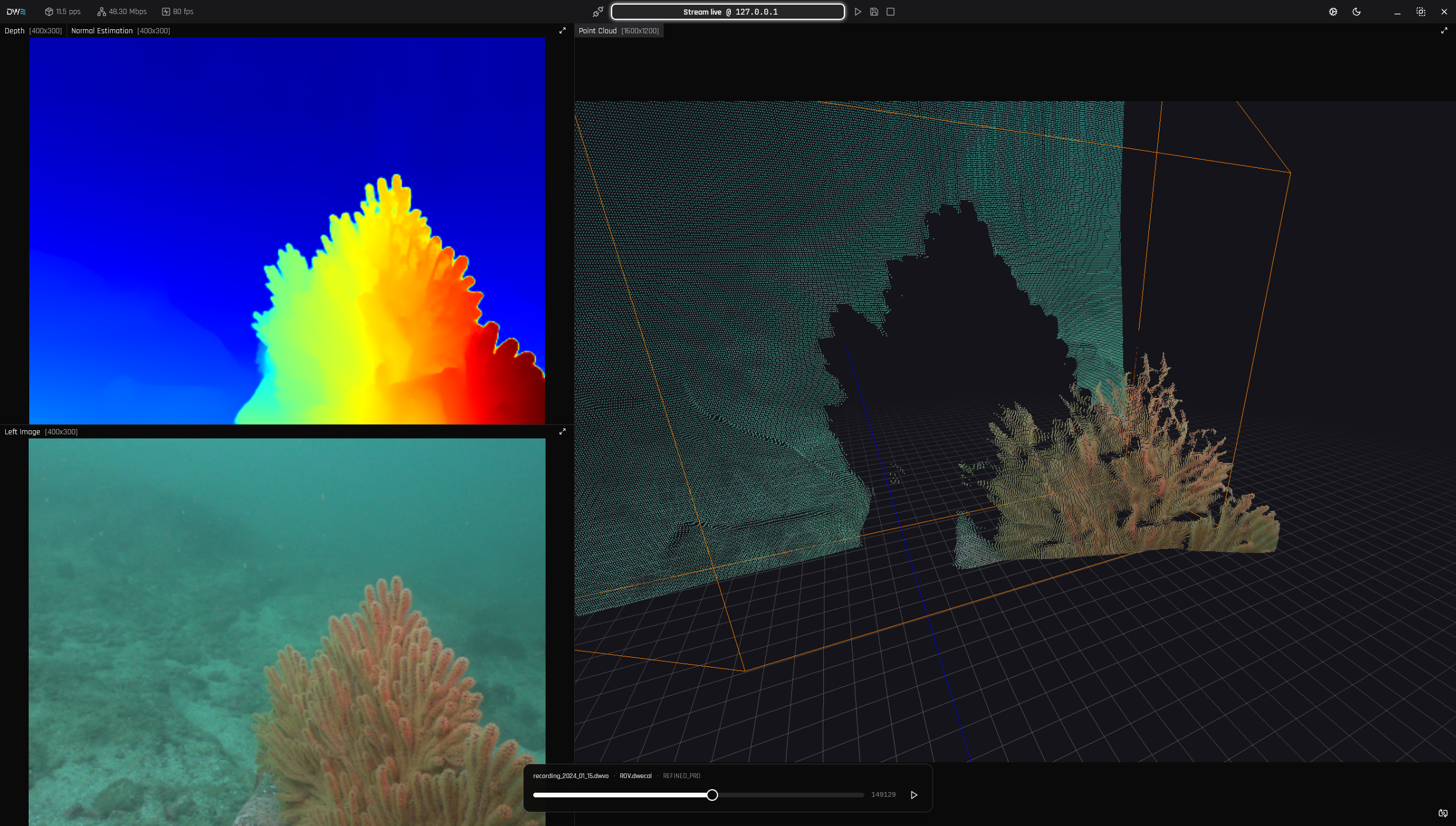Open the settings gear icon
The image size is (1456, 826).
[x=1333, y=12]
